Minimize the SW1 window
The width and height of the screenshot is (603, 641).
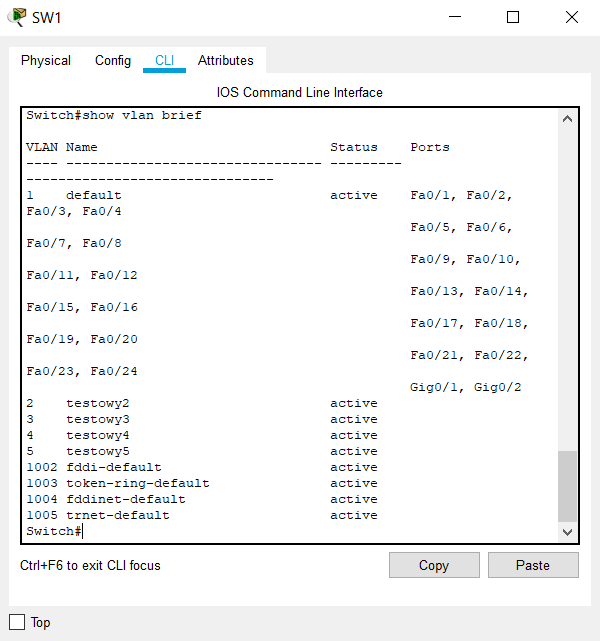coord(455,17)
